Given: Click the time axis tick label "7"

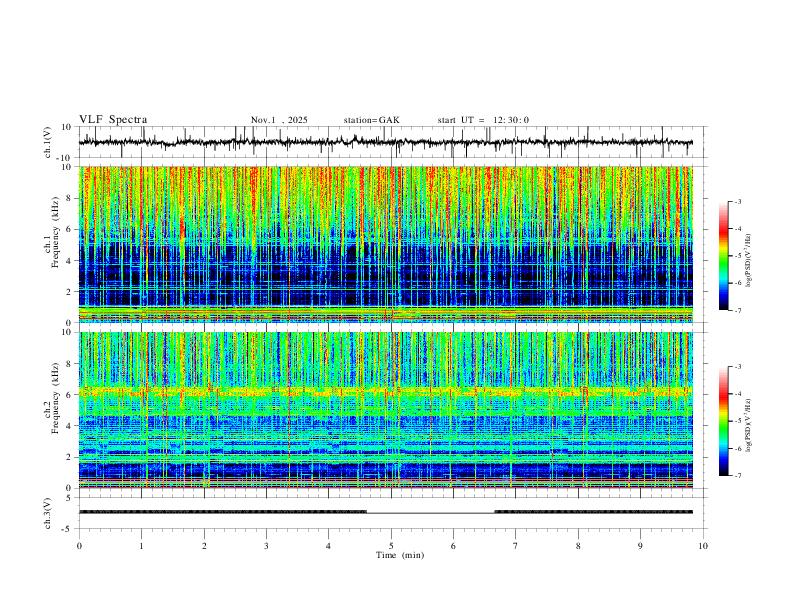Looking at the screenshot, I should (516, 546).
